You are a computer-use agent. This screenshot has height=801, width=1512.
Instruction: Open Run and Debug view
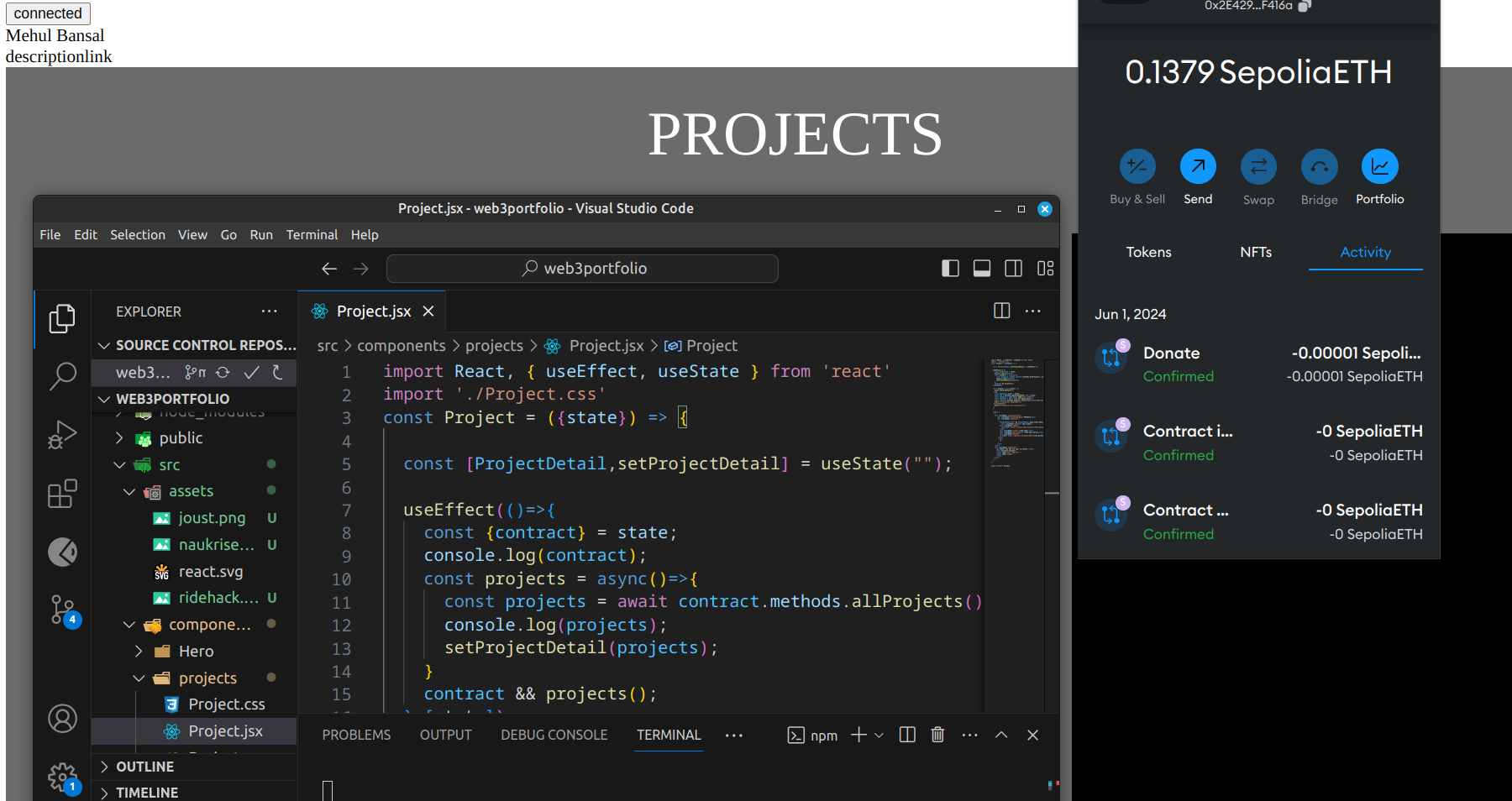click(62, 435)
